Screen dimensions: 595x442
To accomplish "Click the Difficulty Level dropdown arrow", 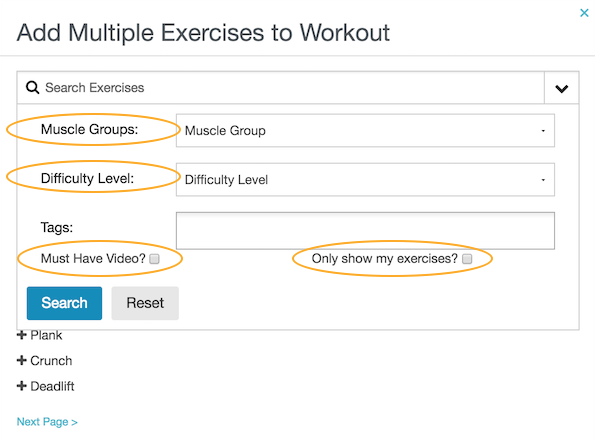I will [x=543, y=180].
